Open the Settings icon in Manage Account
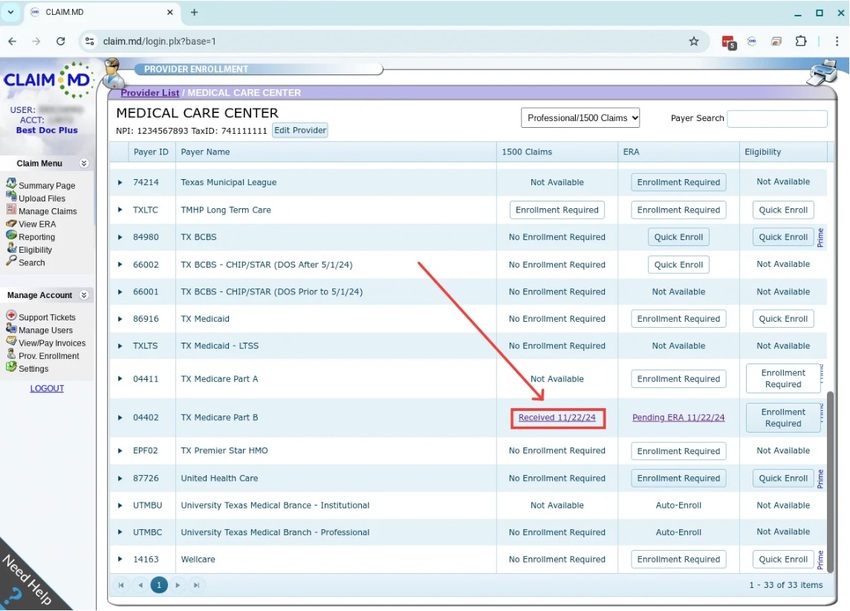The image size is (850, 611). coord(11,367)
